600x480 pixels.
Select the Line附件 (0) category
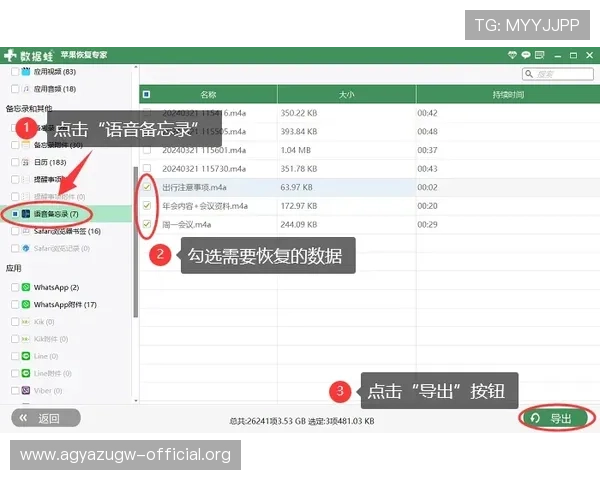click(52, 373)
